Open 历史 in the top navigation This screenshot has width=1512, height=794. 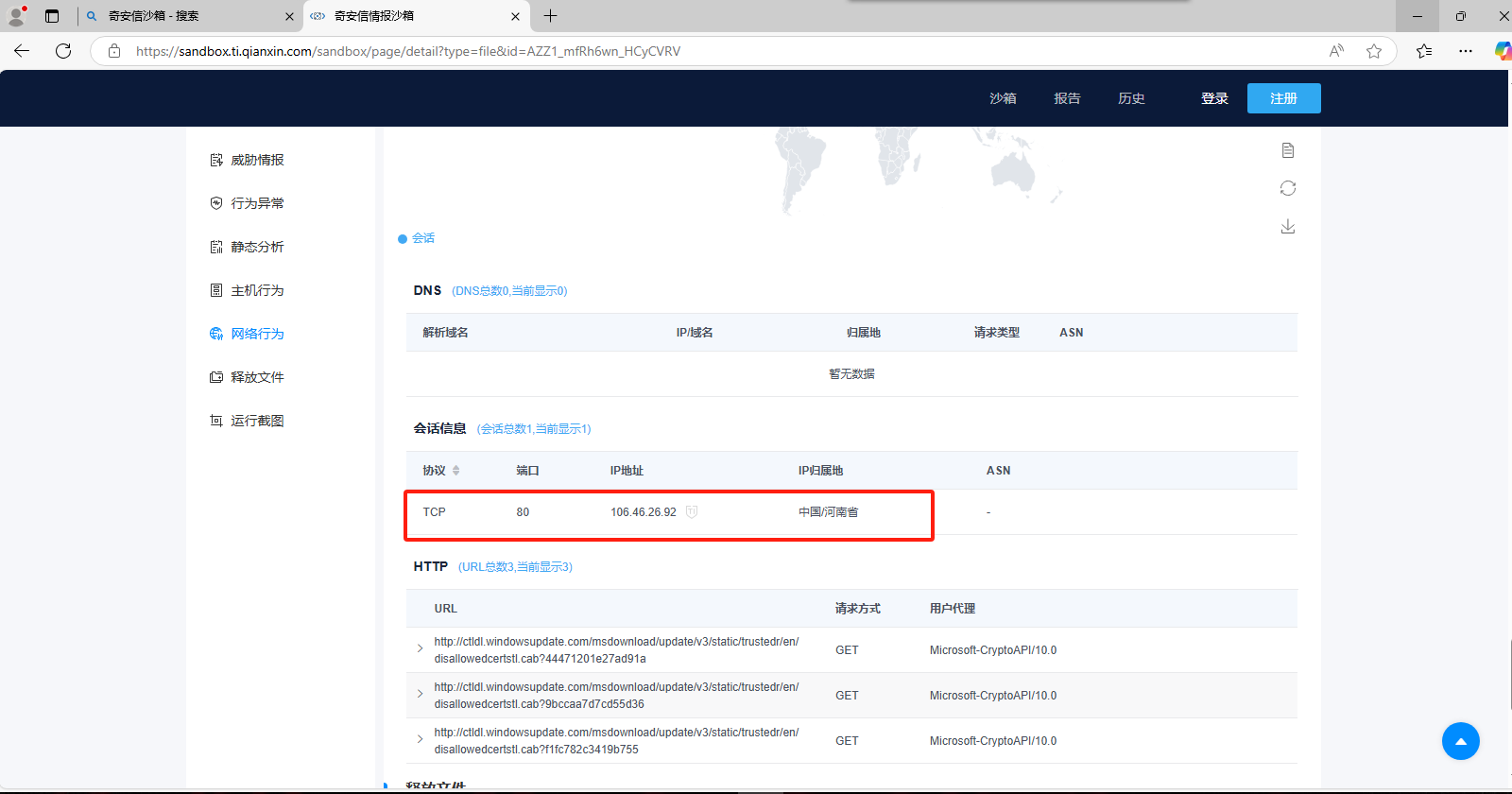coord(1131,98)
